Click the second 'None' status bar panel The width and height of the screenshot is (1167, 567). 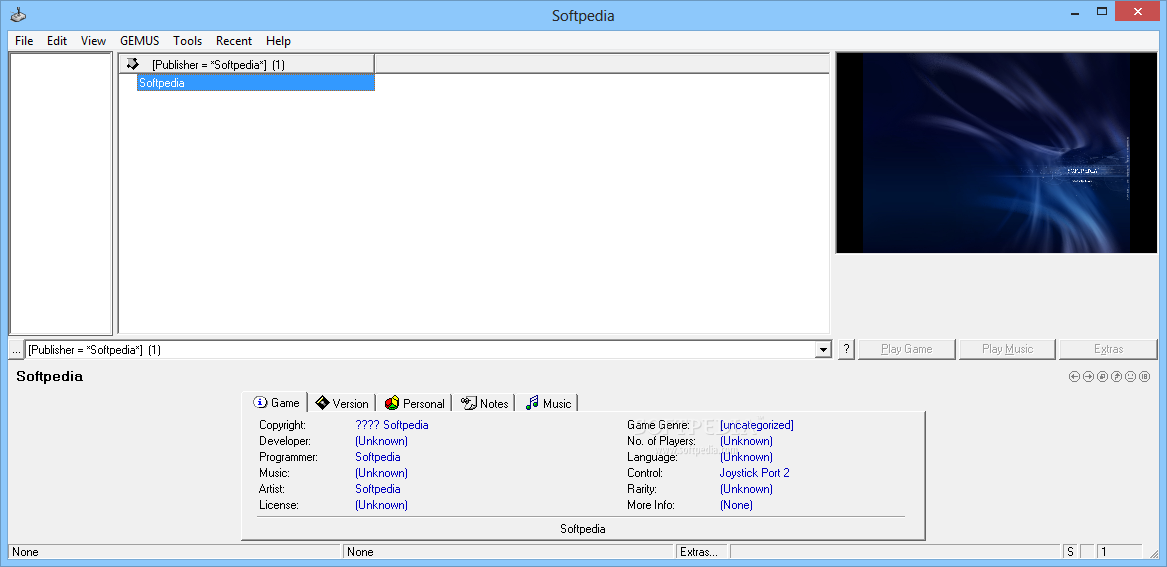point(508,551)
